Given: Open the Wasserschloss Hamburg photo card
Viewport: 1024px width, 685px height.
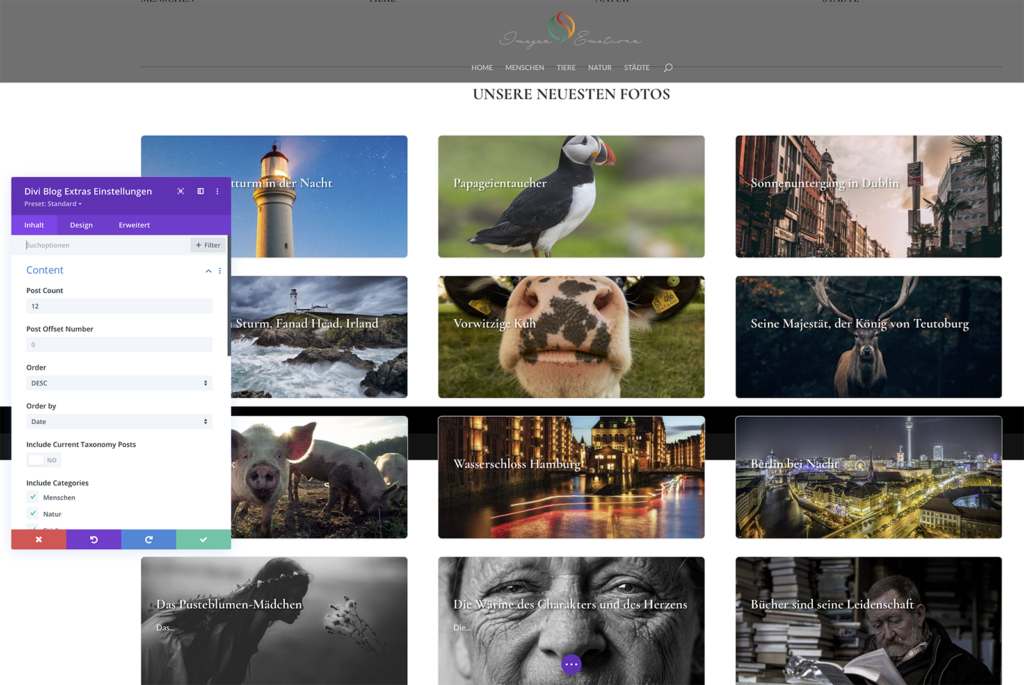Looking at the screenshot, I should [x=571, y=477].
